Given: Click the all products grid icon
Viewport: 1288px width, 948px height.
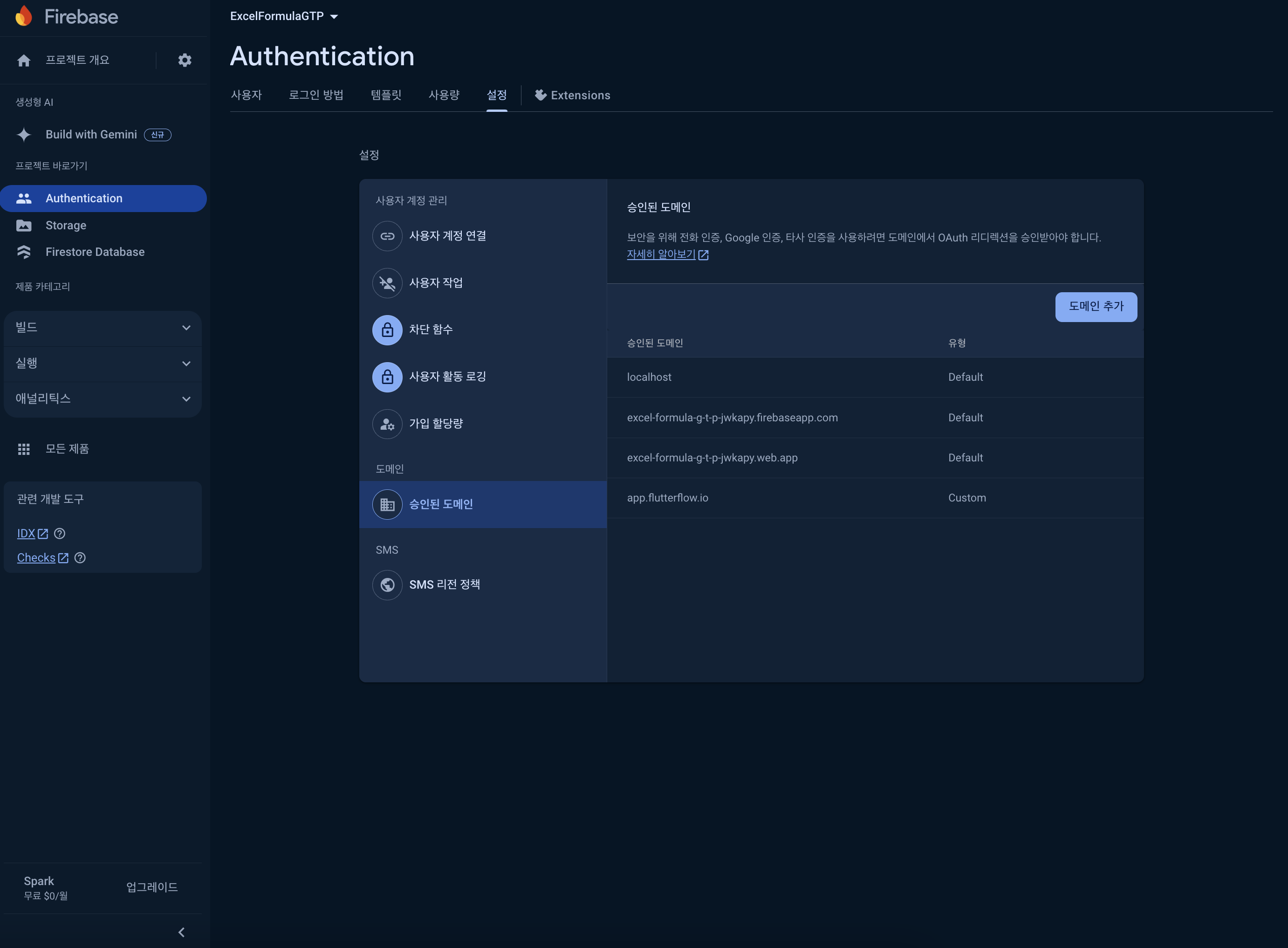Looking at the screenshot, I should pos(23,449).
